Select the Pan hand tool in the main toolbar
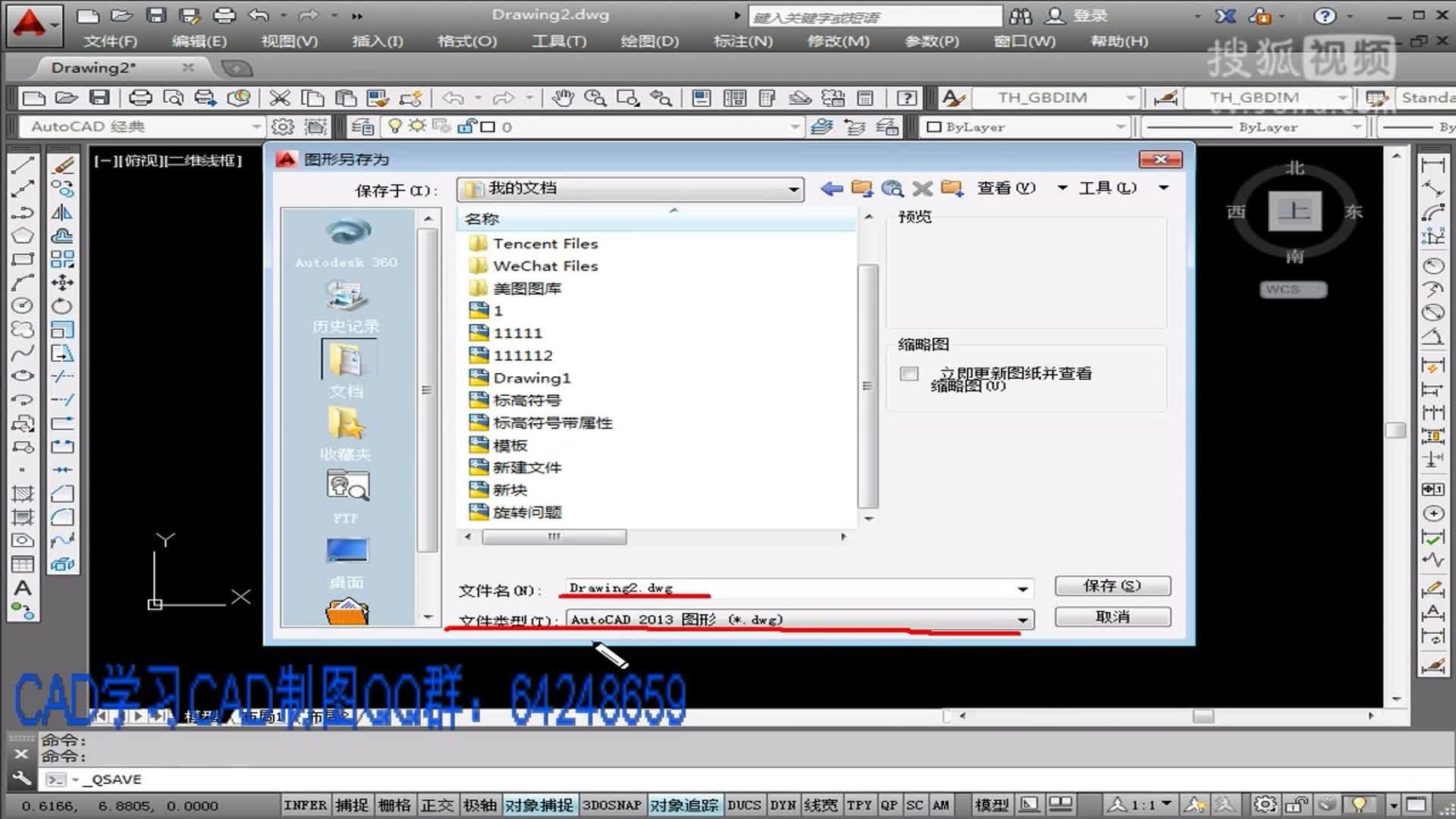The height and width of the screenshot is (819, 1456). point(562,98)
